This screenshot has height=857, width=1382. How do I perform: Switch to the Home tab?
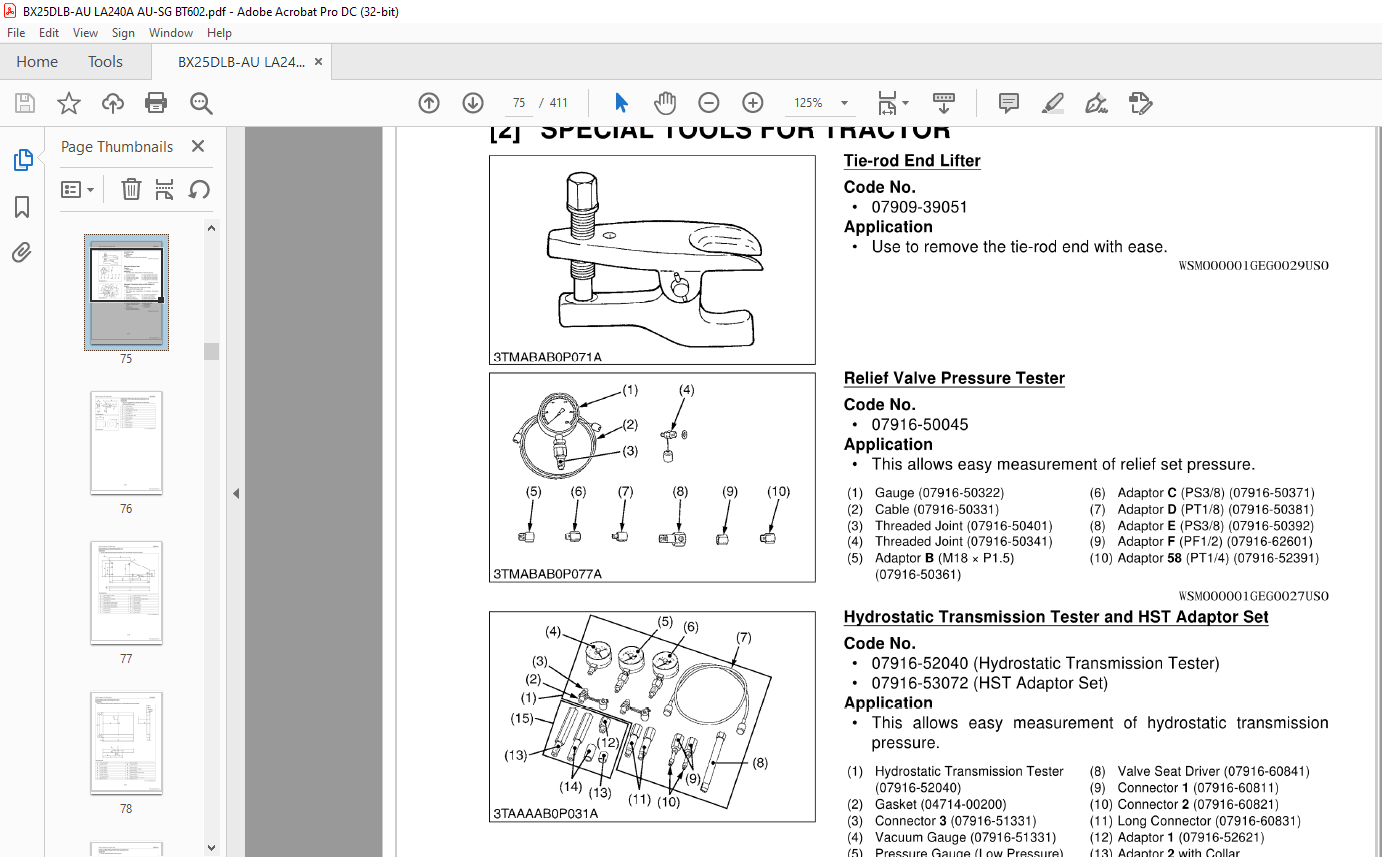37,62
